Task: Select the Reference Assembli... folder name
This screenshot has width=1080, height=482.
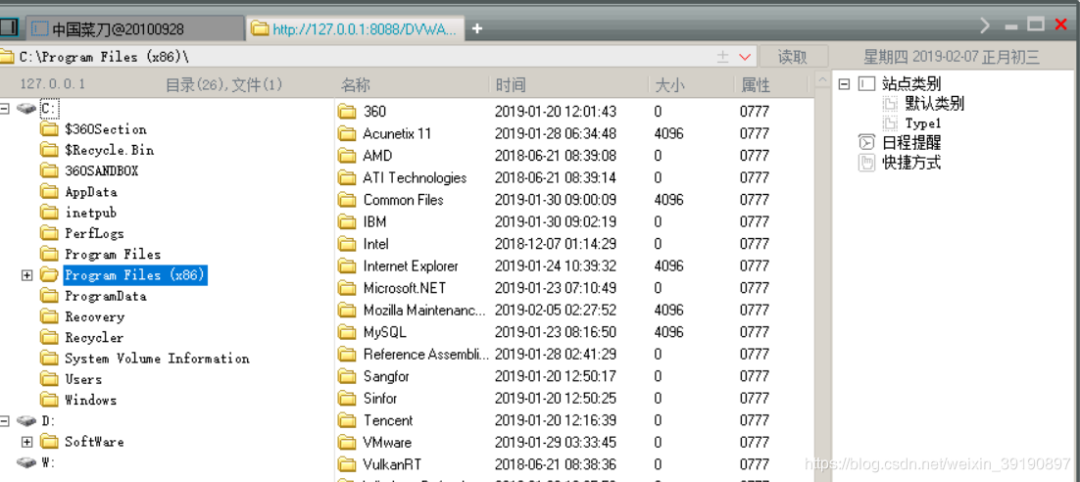Action: click(426, 354)
